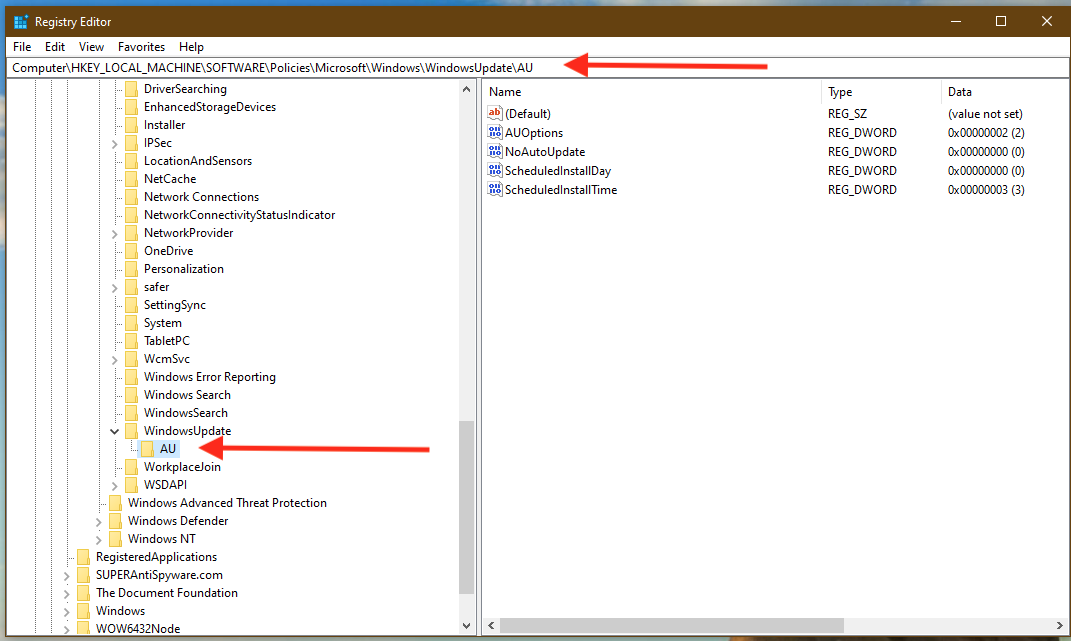Select the WorkplaceJoin key in tree

[x=182, y=467]
